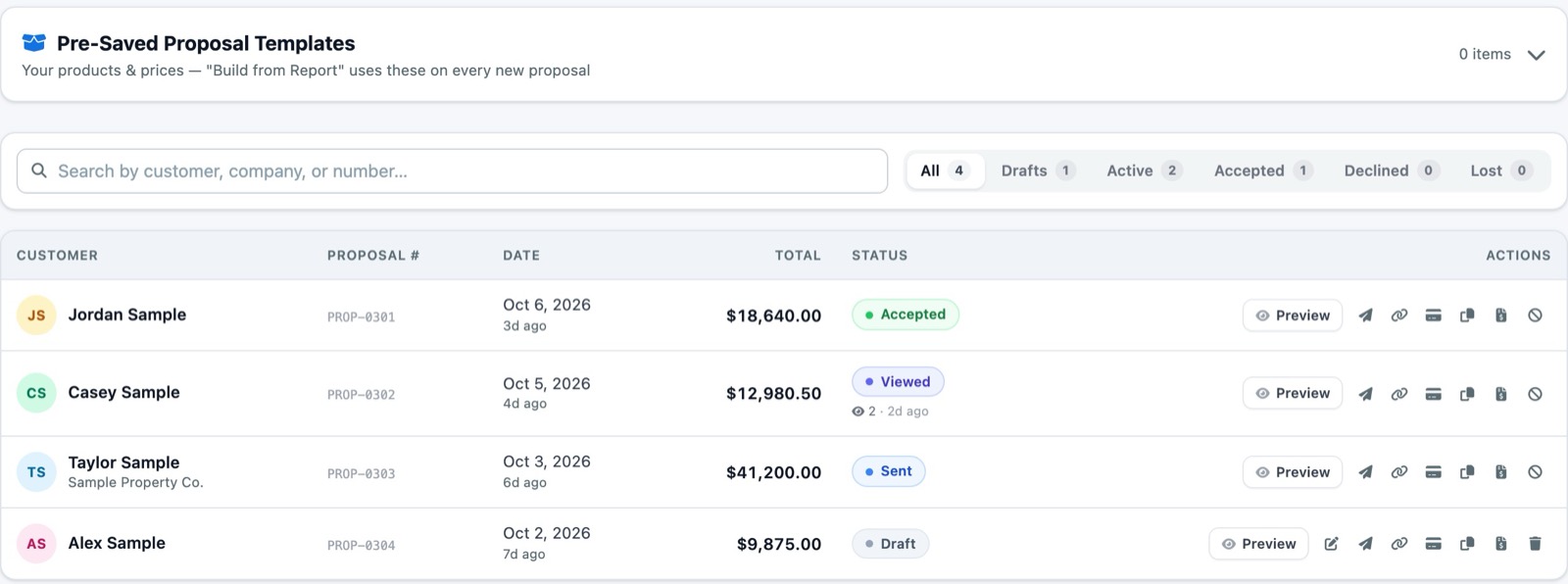Click the TS avatar for Taylor Sample
This screenshot has width=1568, height=584.
[x=36, y=472]
